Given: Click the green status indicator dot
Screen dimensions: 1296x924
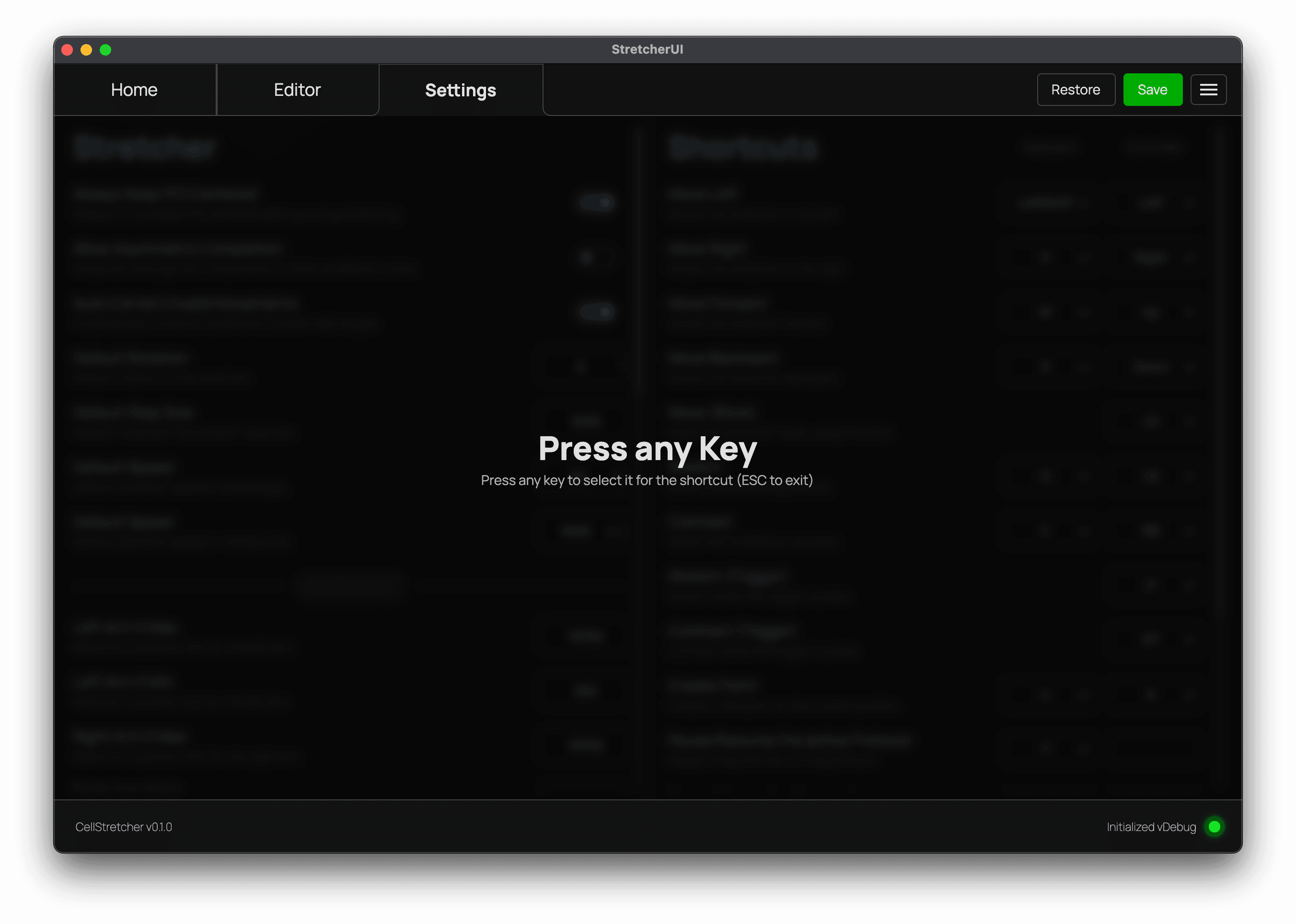Looking at the screenshot, I should click(1214, 827).
